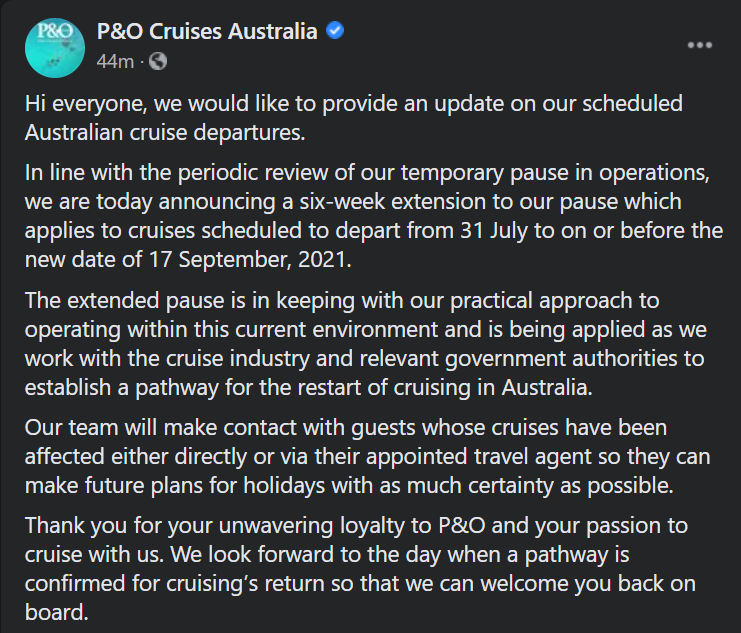Screen dimensions: 741x633
Task: Open the 44m post timestamp link
Action: click(x=115, y=61)
